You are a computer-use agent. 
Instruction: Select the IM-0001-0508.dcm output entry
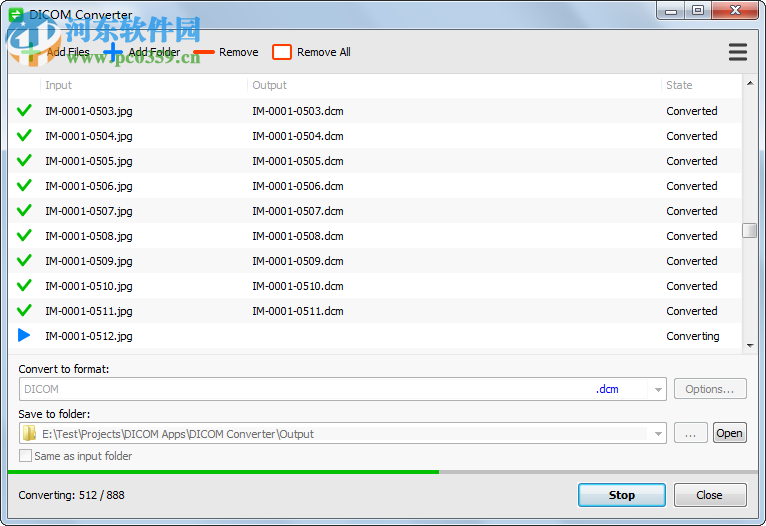(x=298, y=236)
